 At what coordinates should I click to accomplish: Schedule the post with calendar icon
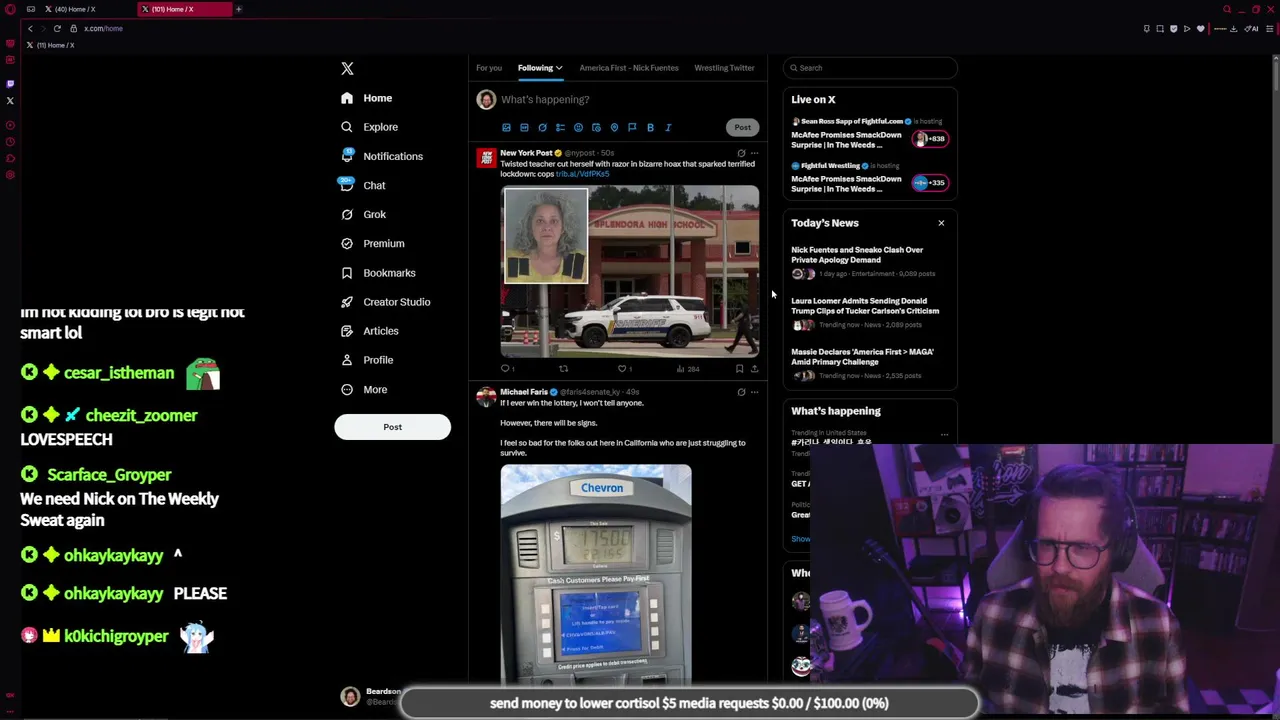tap(596, 128)
